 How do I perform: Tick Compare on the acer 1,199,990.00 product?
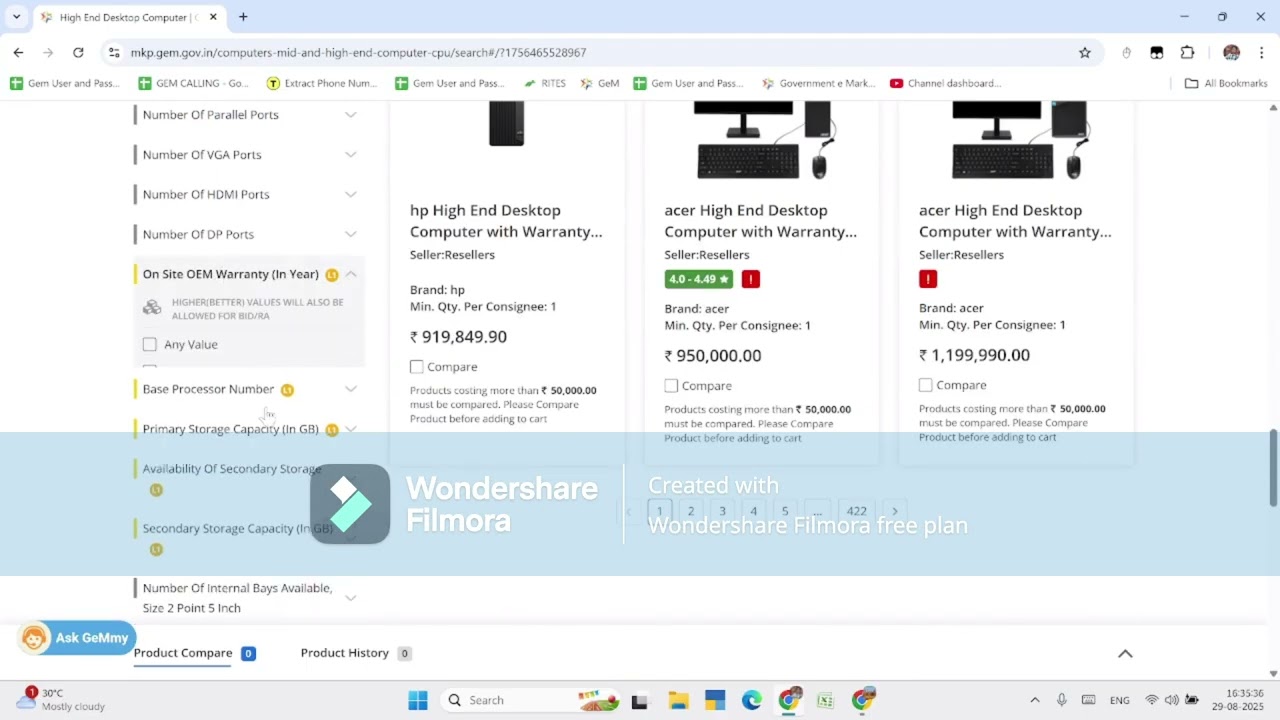926,385
